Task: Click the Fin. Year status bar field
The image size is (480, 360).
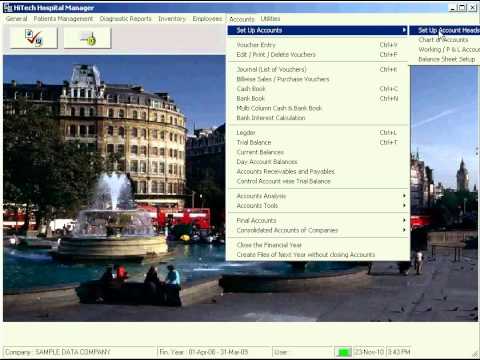Action: tap(214, 352)
